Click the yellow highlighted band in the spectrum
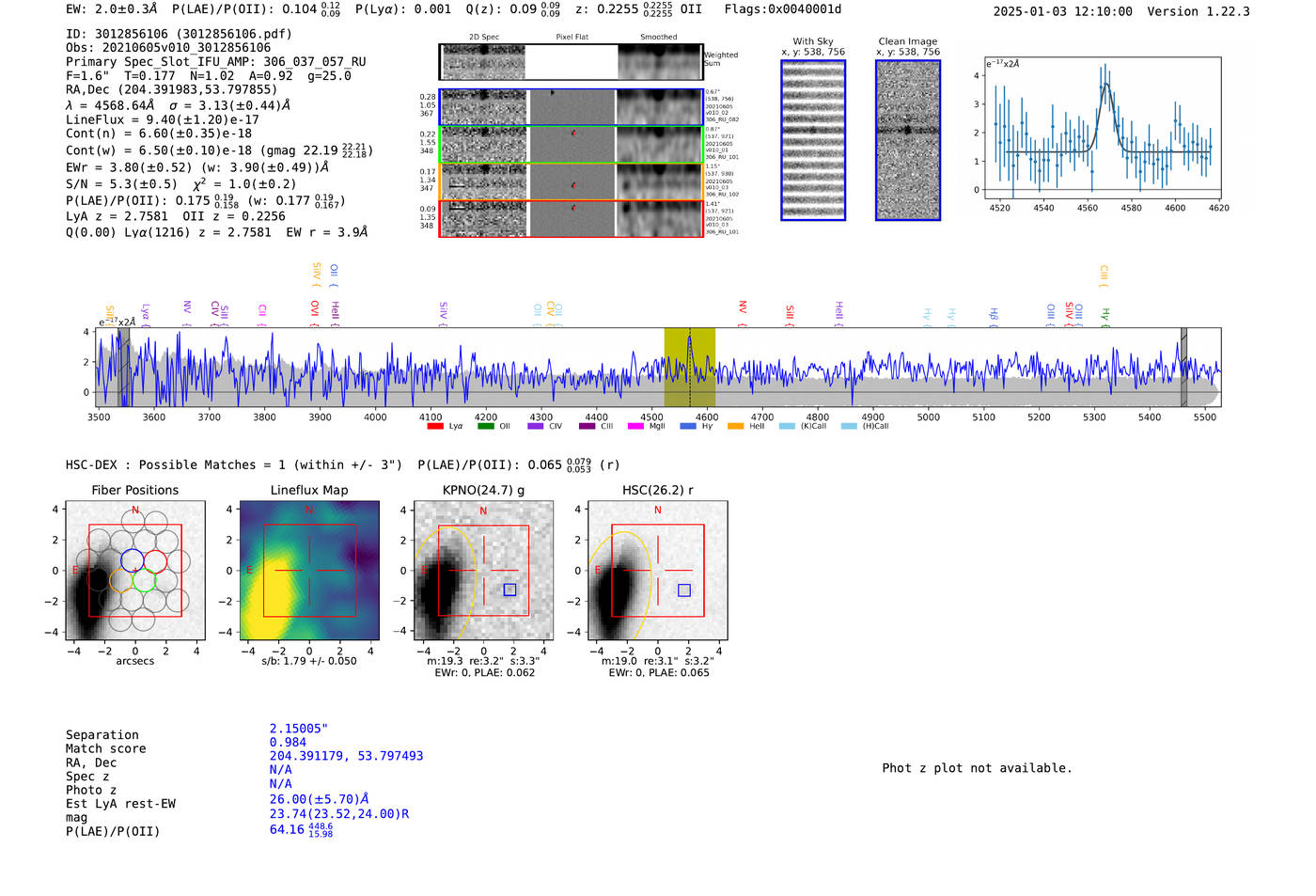 (x=689, y=368)
